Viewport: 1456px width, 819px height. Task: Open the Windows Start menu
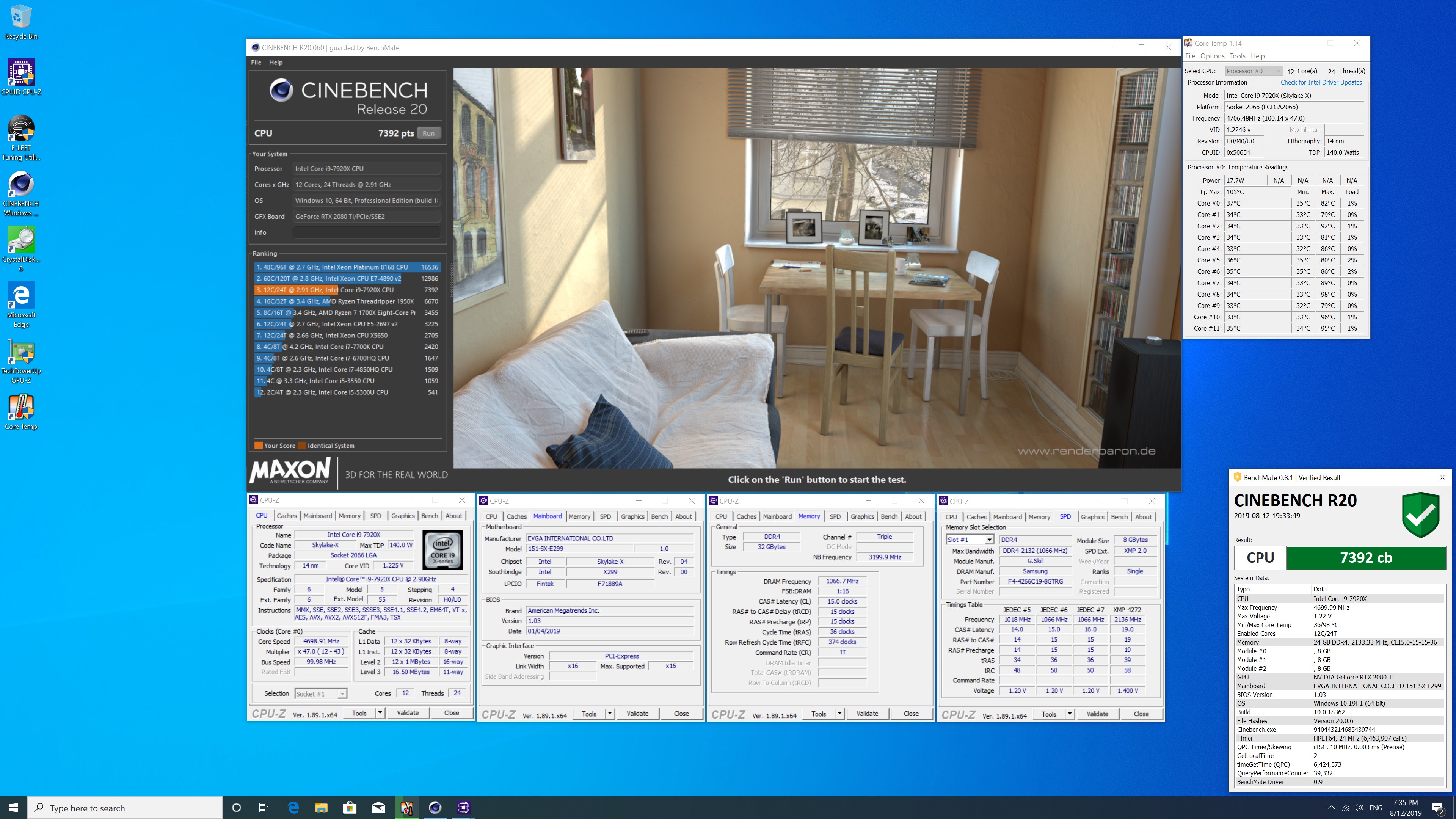tap(14, 808)
